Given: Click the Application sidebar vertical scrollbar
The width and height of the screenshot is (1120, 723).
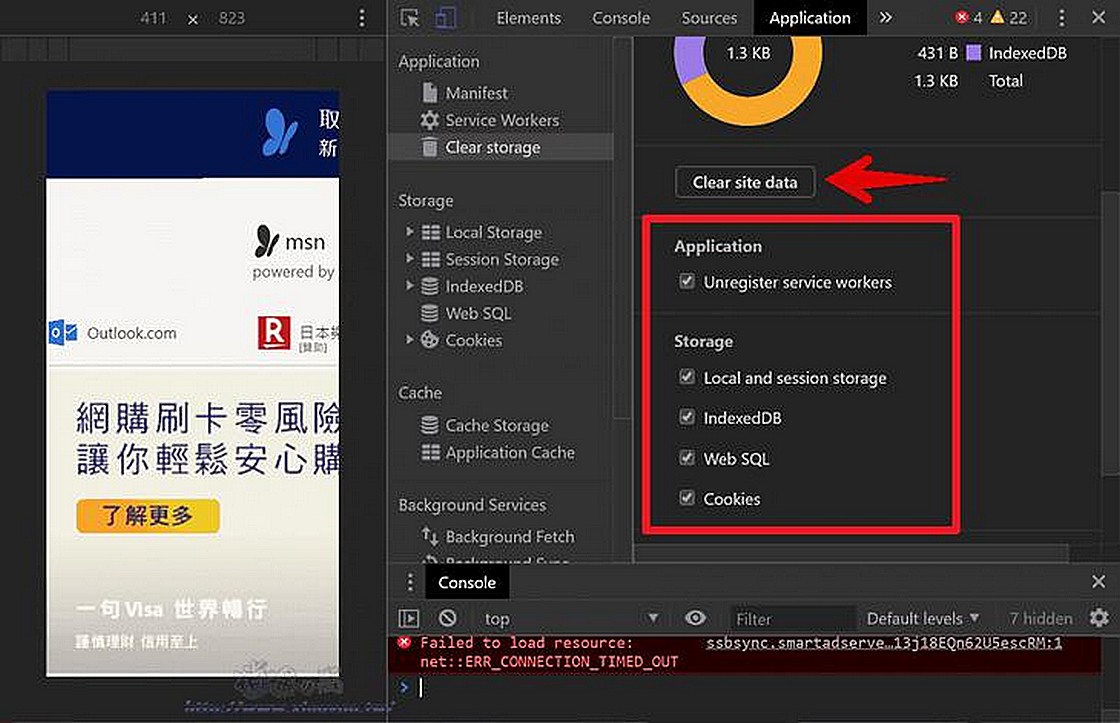Looking at the screenshot, I should (622, 229).
